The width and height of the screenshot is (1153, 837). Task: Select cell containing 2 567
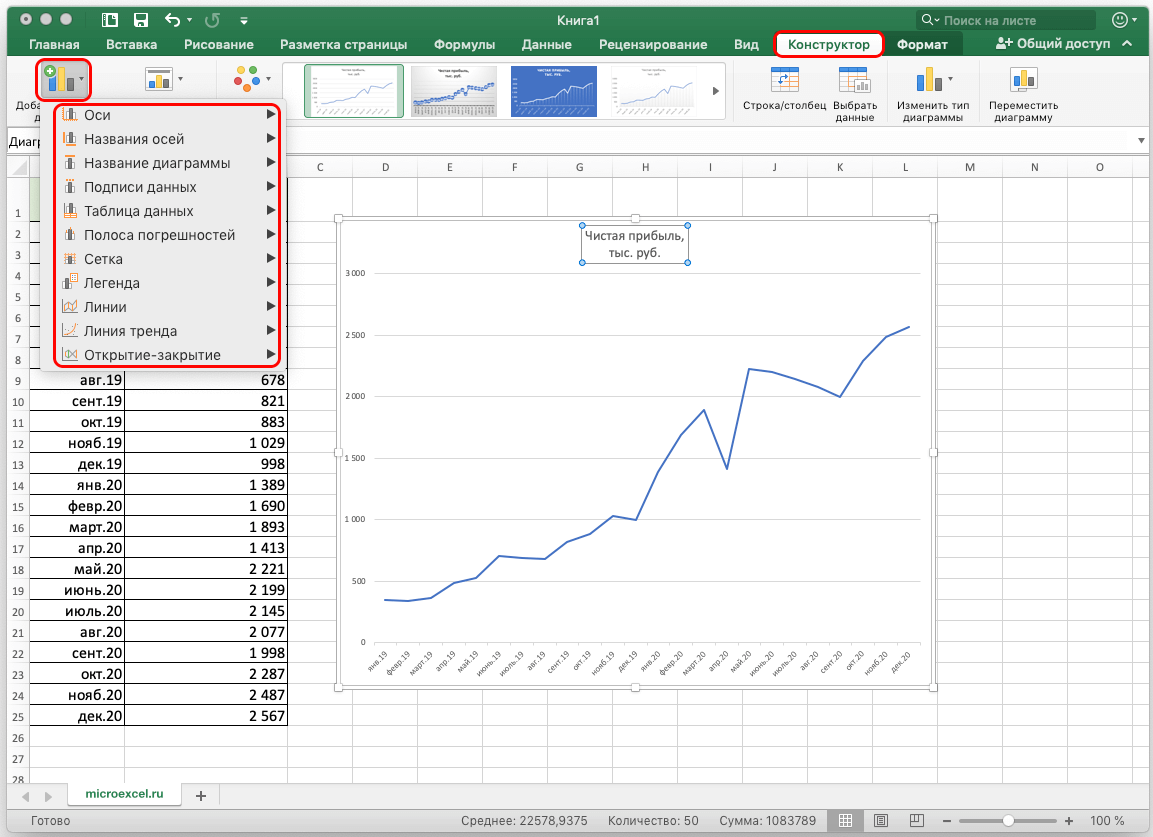pos(206,716)
